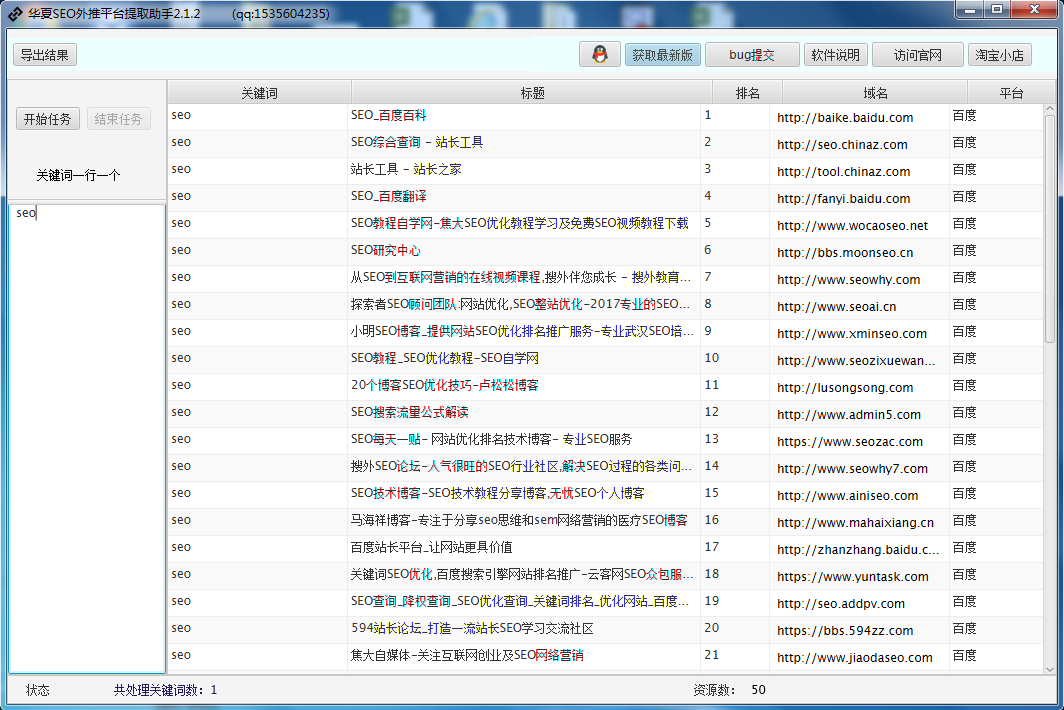Sort by 关键词 column header
This screenshot has width=1064, height=710.
point(259,93)
